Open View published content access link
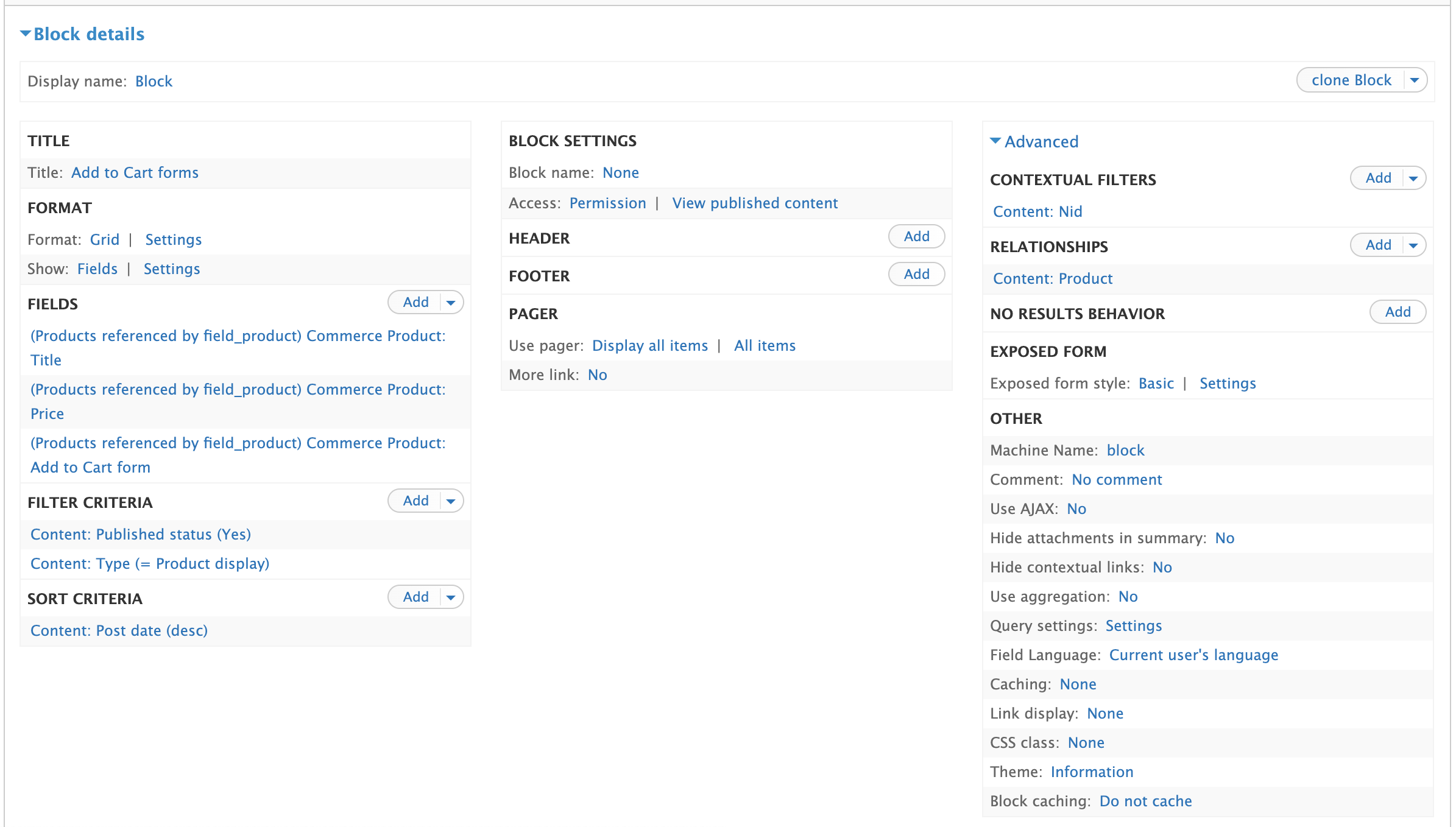Viewport: 1456px width, 827px height. (755, 203)
